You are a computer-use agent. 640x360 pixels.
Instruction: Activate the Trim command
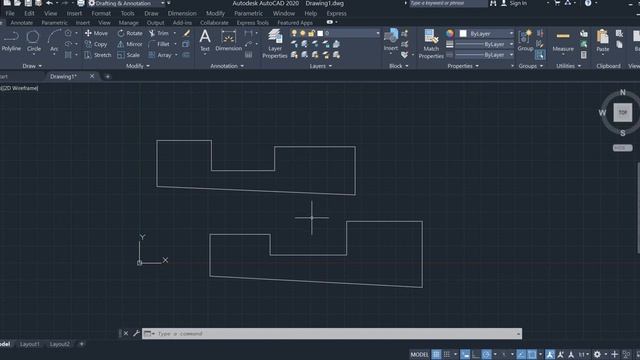[159, 33]
